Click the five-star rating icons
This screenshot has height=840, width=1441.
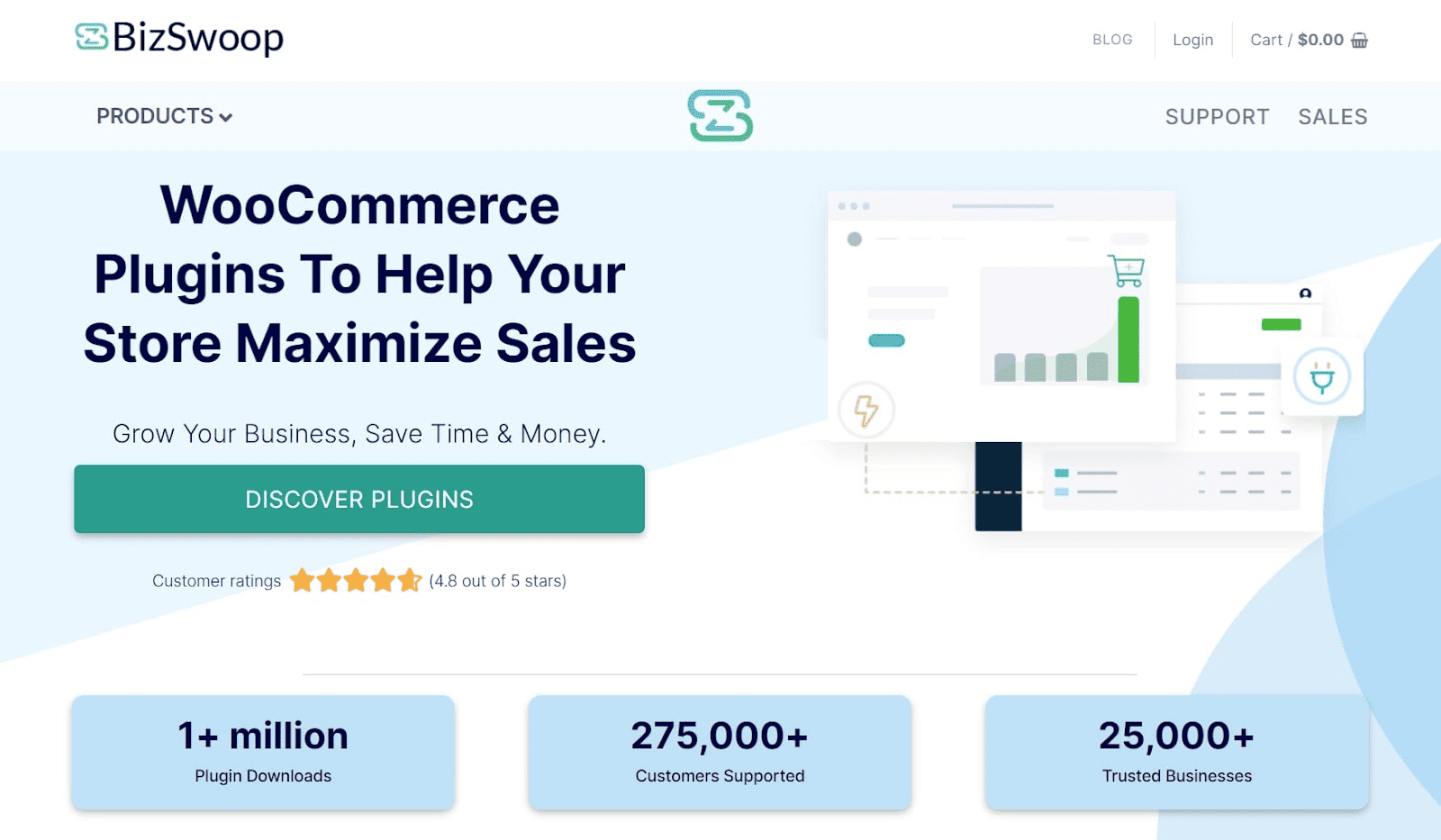[x=356, y=581]
